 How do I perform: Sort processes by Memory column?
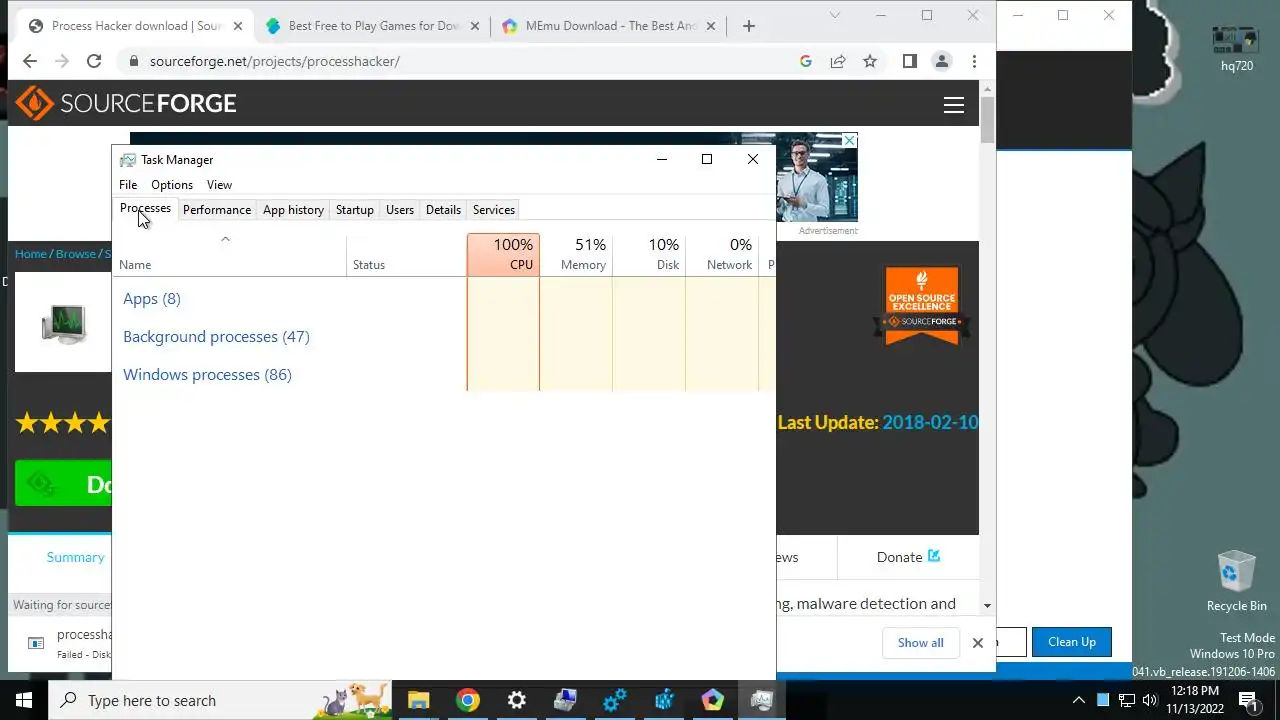point(576,254)
